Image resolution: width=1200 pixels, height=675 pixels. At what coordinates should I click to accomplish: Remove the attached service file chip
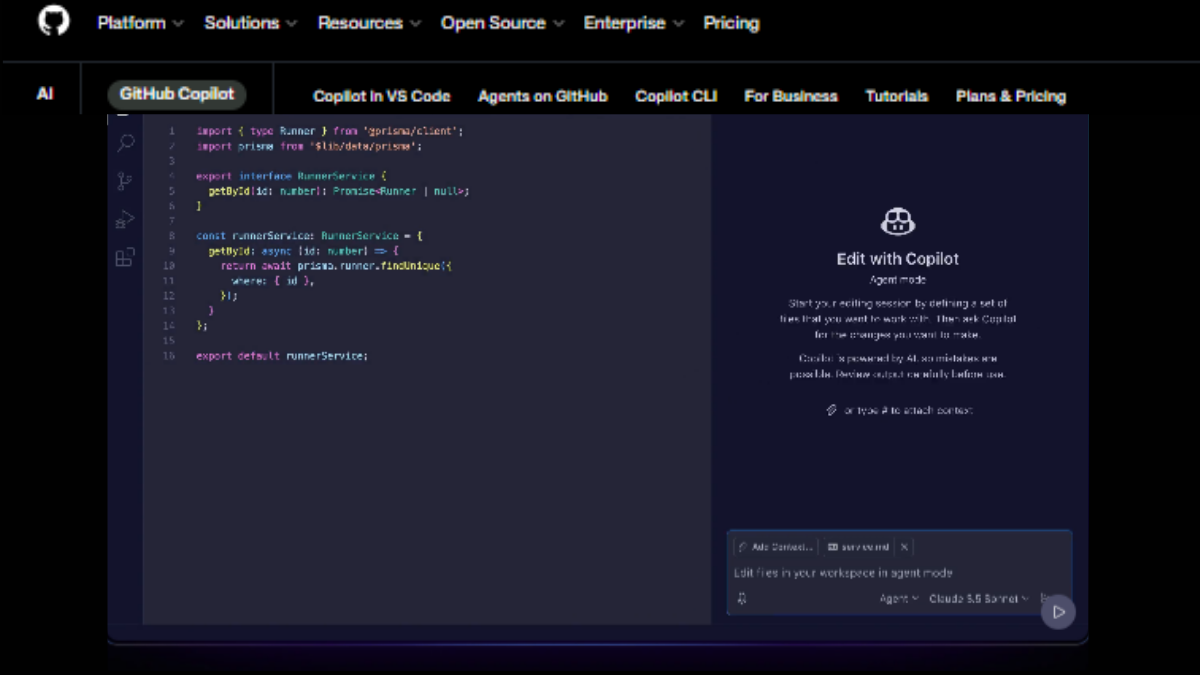pos(904,547)
